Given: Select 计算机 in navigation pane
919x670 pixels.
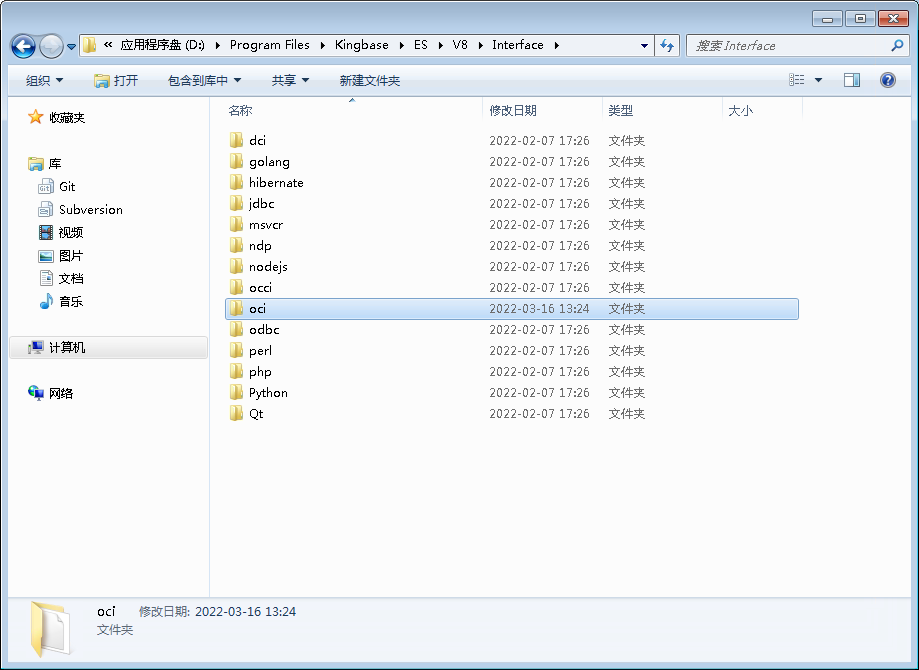Looking at the screenshot, I should 108,348.
